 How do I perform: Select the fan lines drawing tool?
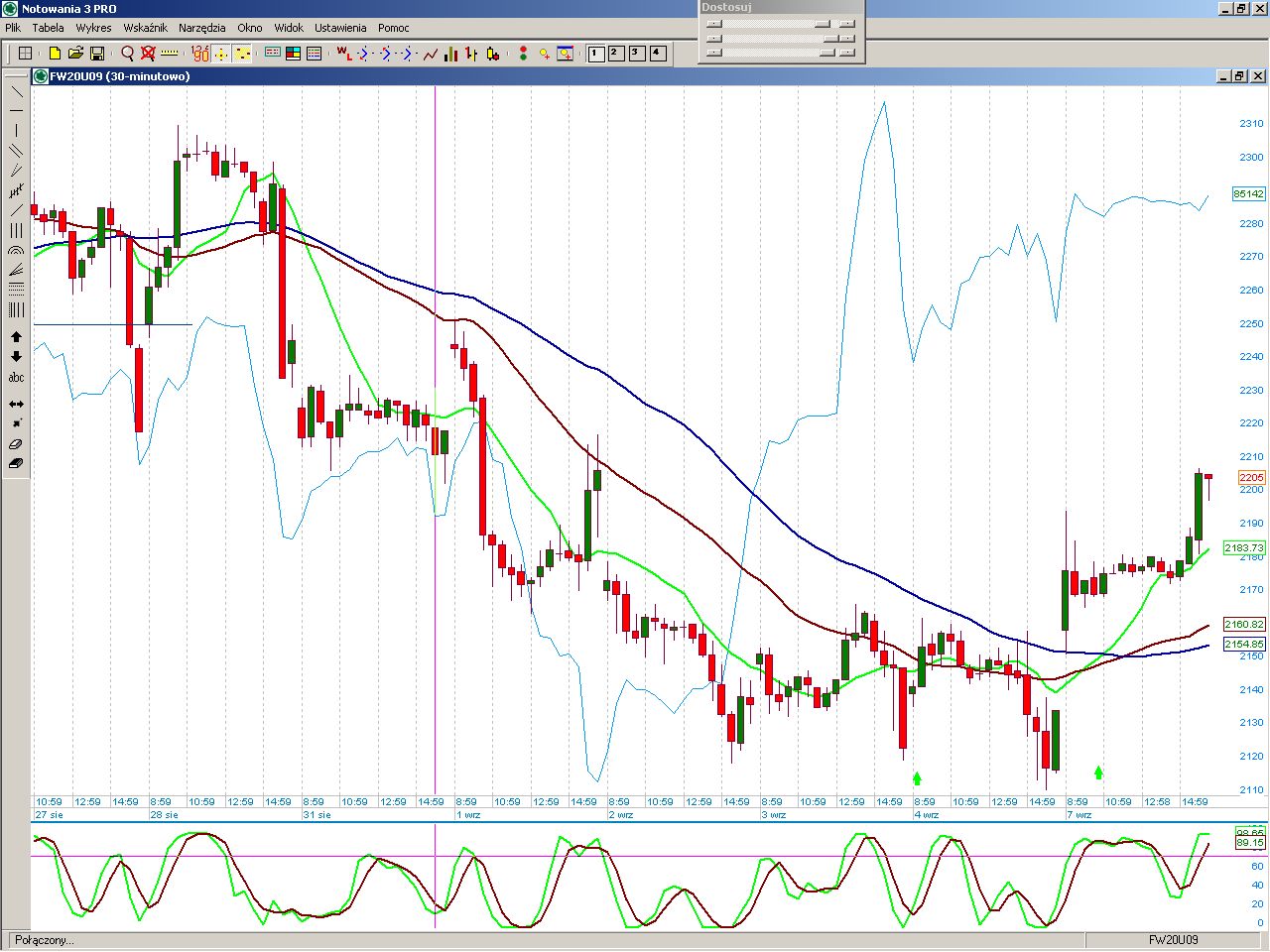[16, 270]
